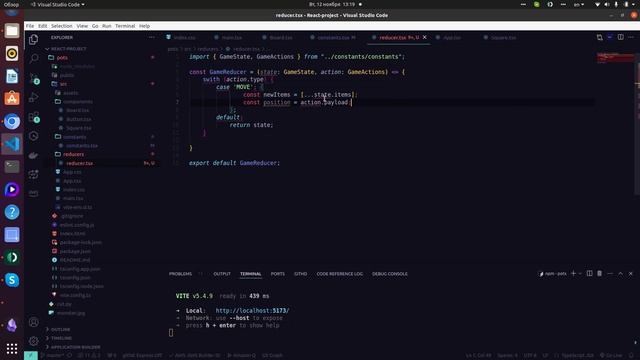Open the Run menu
Screen dimensions: 640x360
(107, 26)
